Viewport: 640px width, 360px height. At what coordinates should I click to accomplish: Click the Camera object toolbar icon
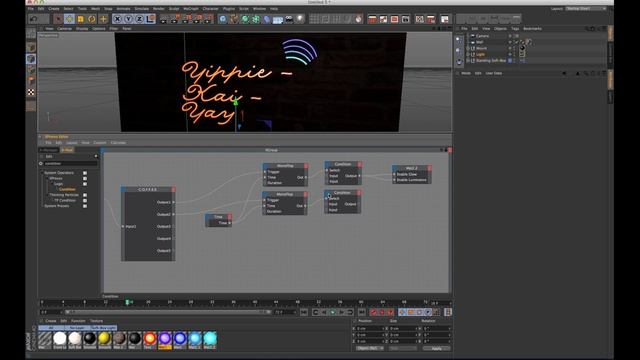[289, 19]
